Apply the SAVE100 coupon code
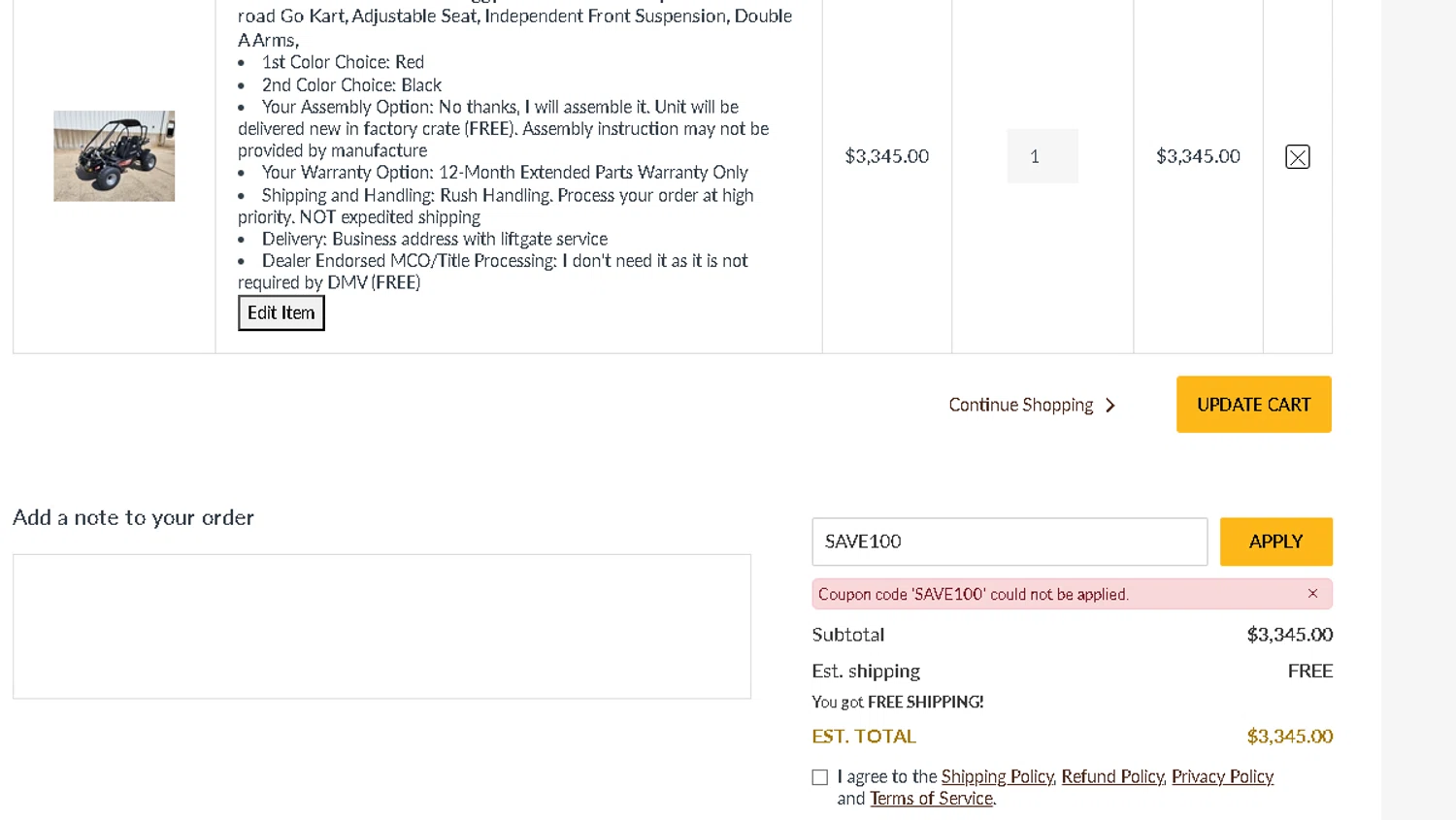The height and width of the screenshot is (820, 1456). click(1275, 541)
